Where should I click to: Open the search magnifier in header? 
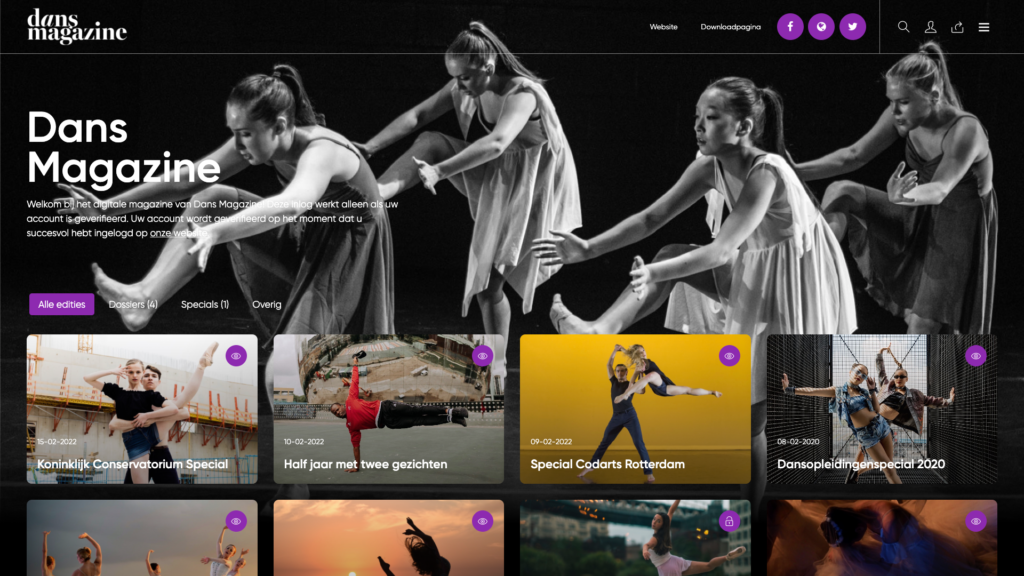pos(904,27)
